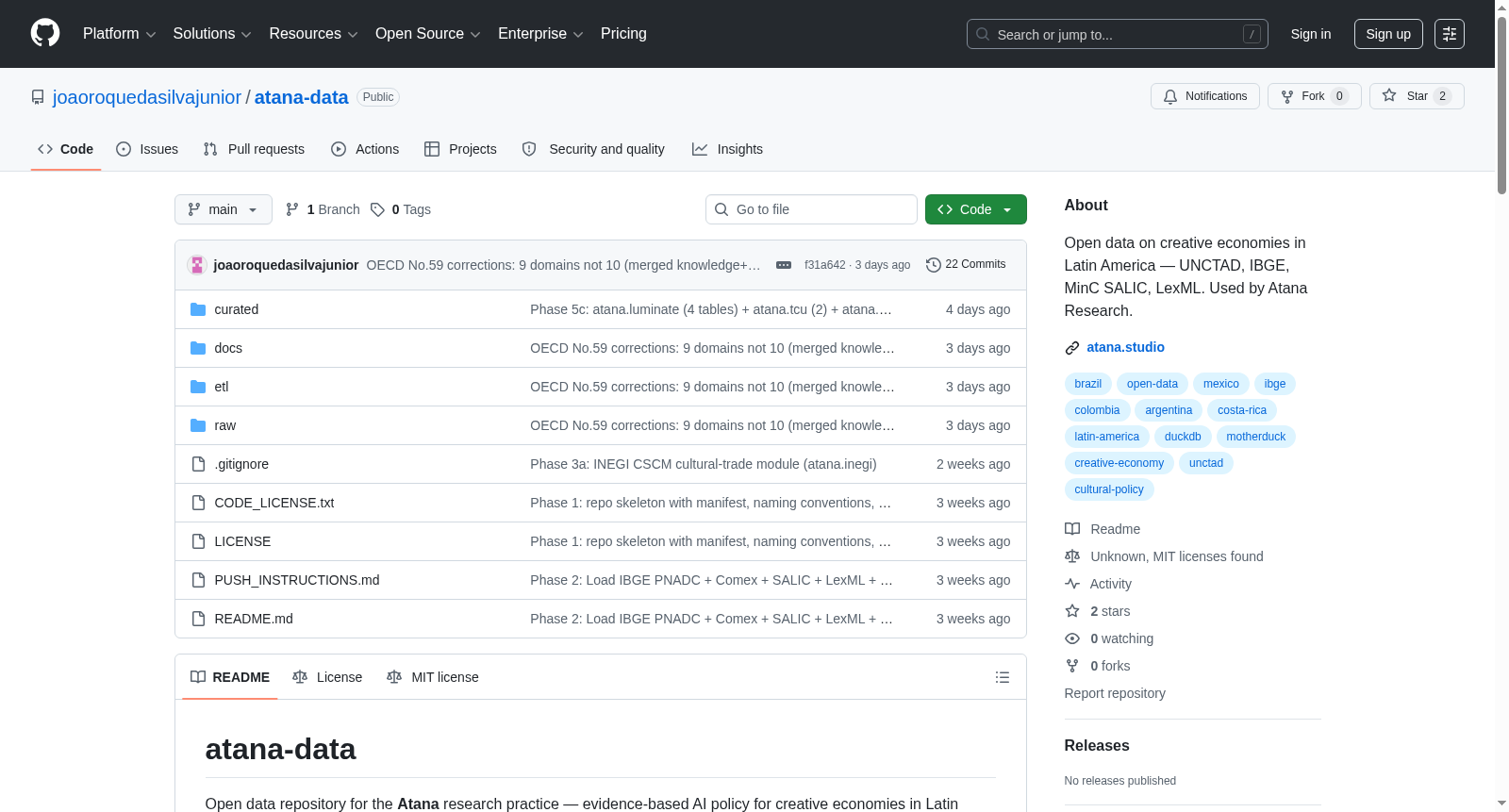This screenshot has width=1509, height=812.
Task: Click the creative-economy topic tag
Action: tap(1119, 463)
